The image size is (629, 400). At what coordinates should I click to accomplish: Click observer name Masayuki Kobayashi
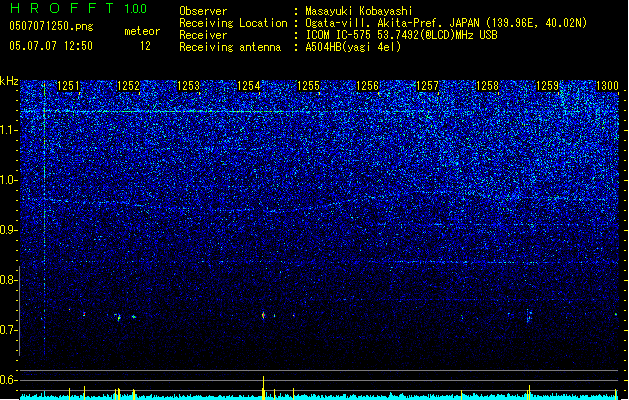[359, 11]
